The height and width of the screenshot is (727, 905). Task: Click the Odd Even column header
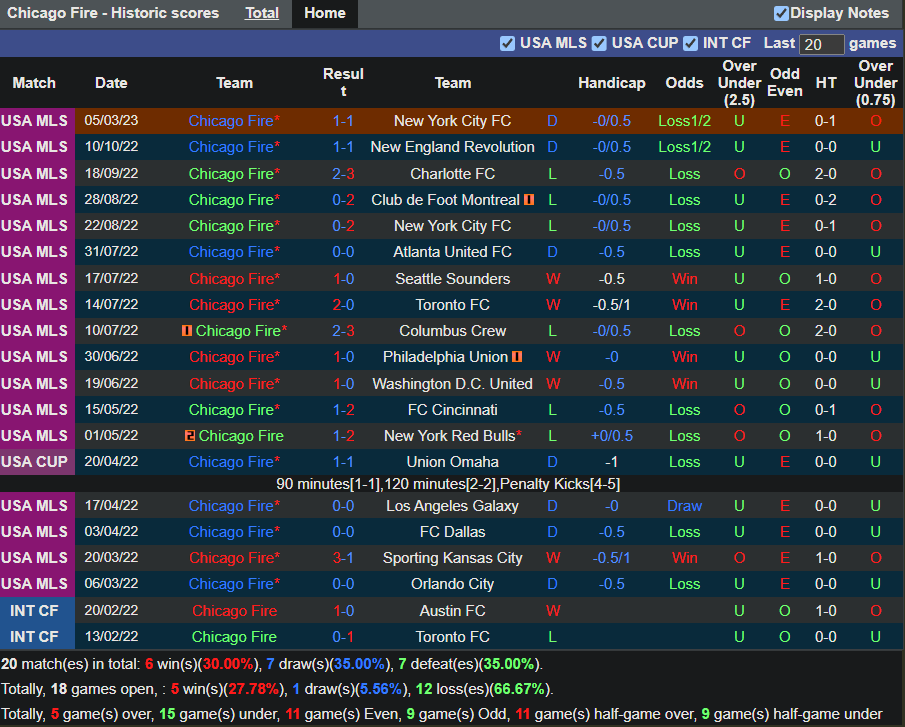pyautogui.click(x=784, y=83)
